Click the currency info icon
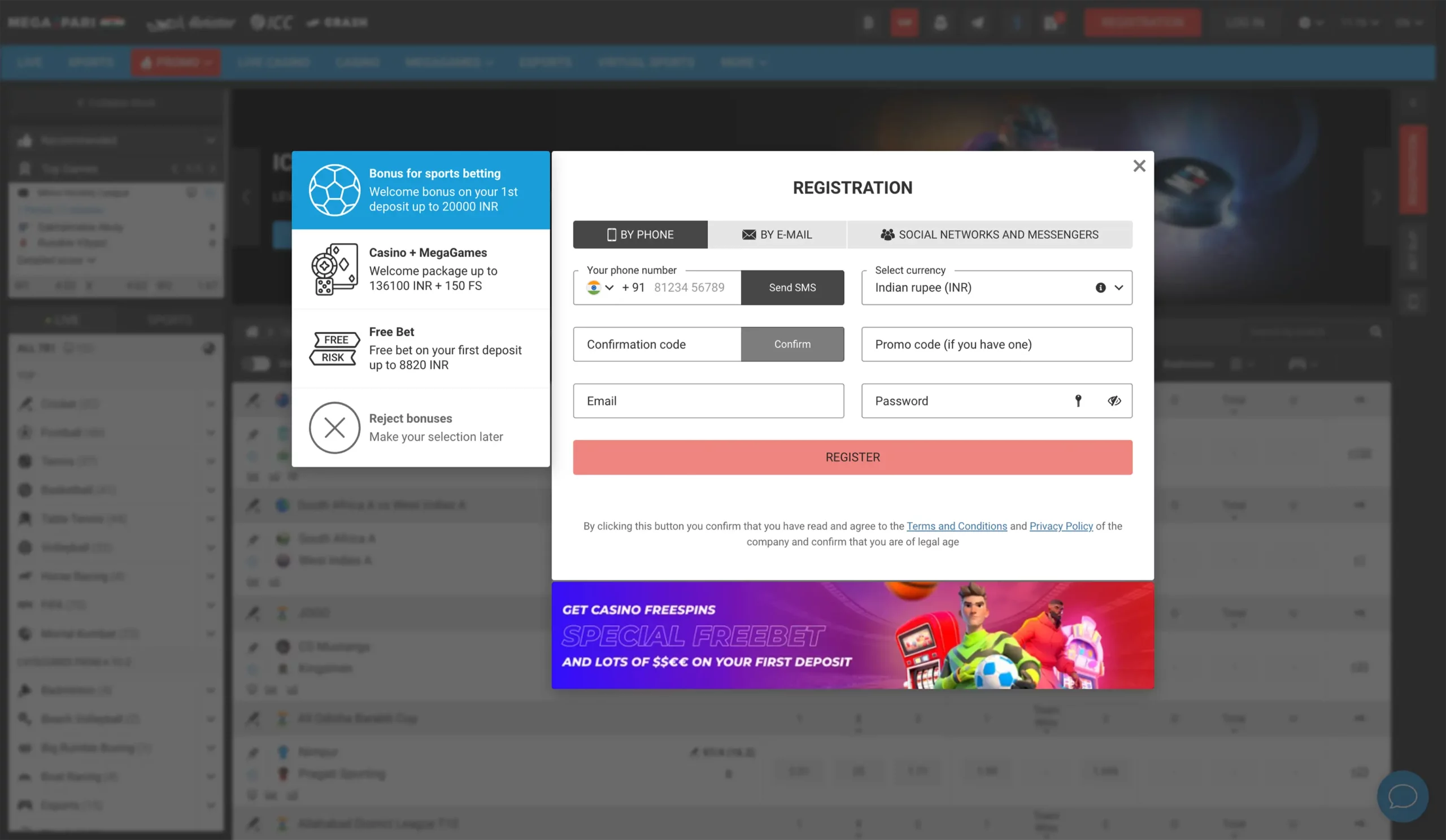Image resolution: width=1446 pixels, height=840 pixels. pos(1101,288)
